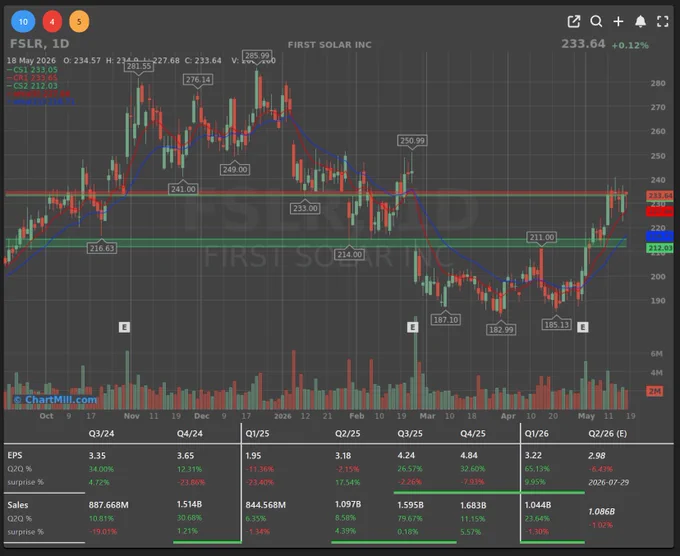The width and height of the screenshot is (680, 556).
Task: Click the Sales value 887.668M
Action: (108, 505)
